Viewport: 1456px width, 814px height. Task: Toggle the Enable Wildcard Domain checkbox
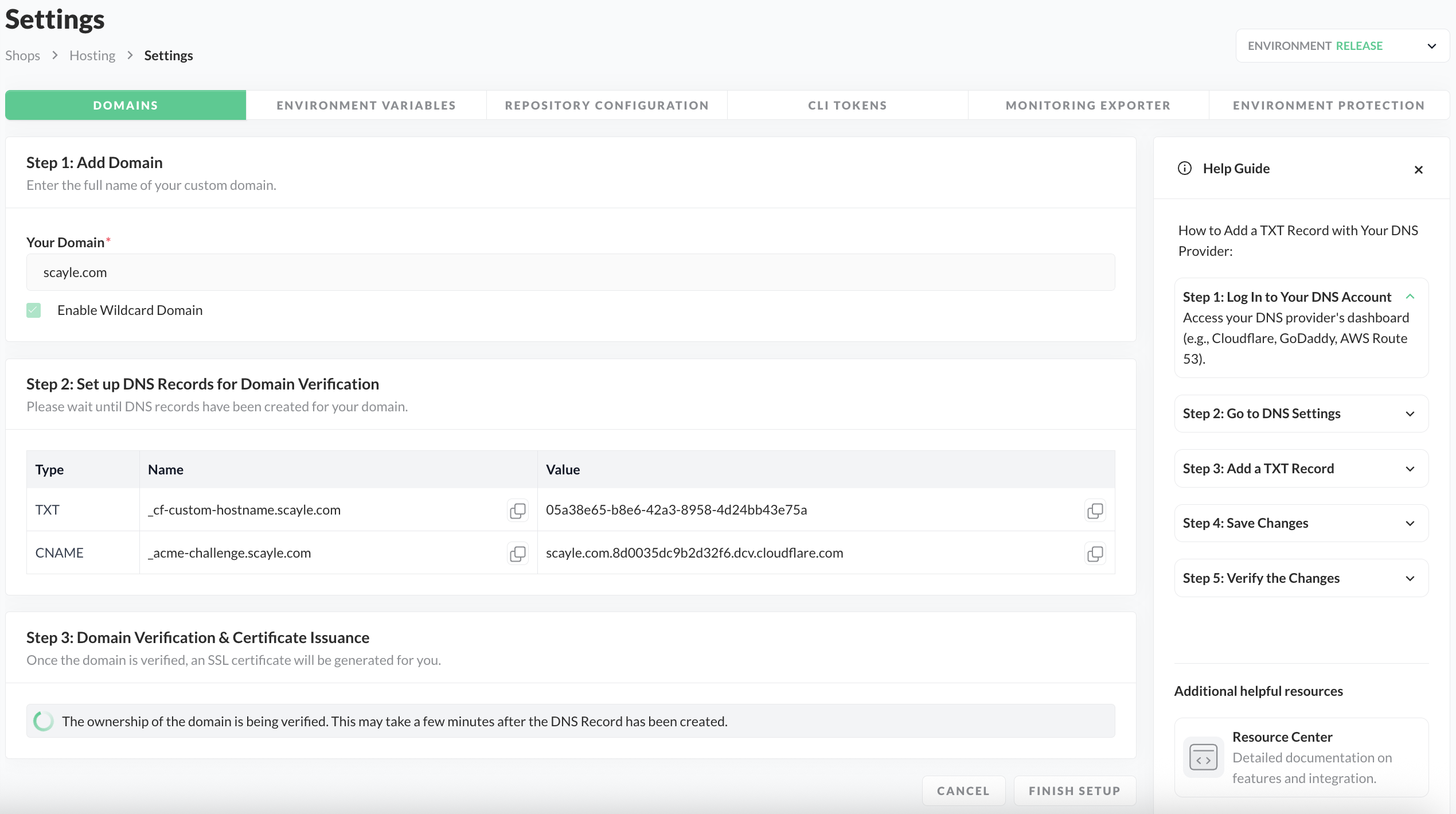[34, 310]
